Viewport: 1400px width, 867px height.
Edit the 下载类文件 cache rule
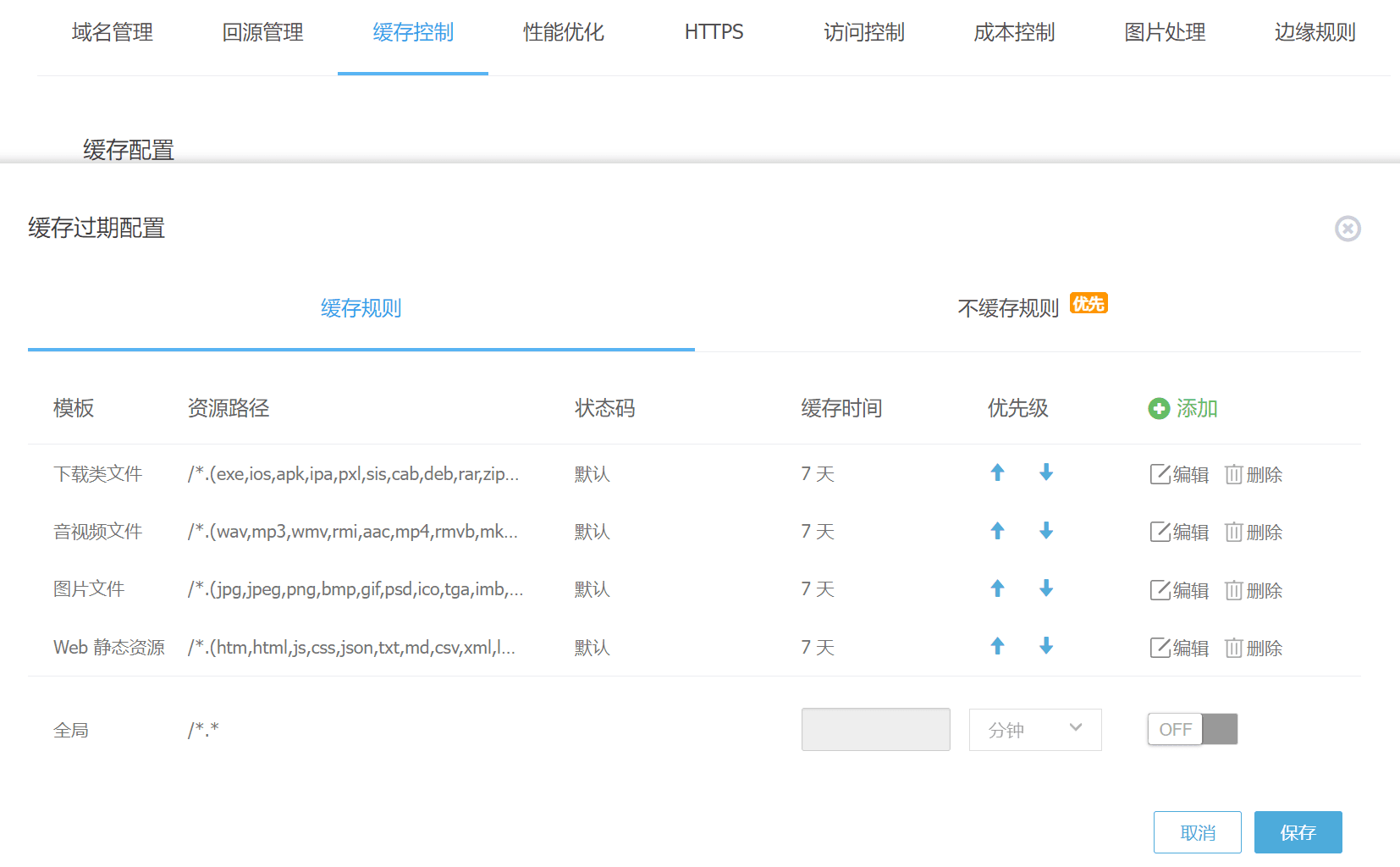pyautogui.click(x=1179, y=474)
